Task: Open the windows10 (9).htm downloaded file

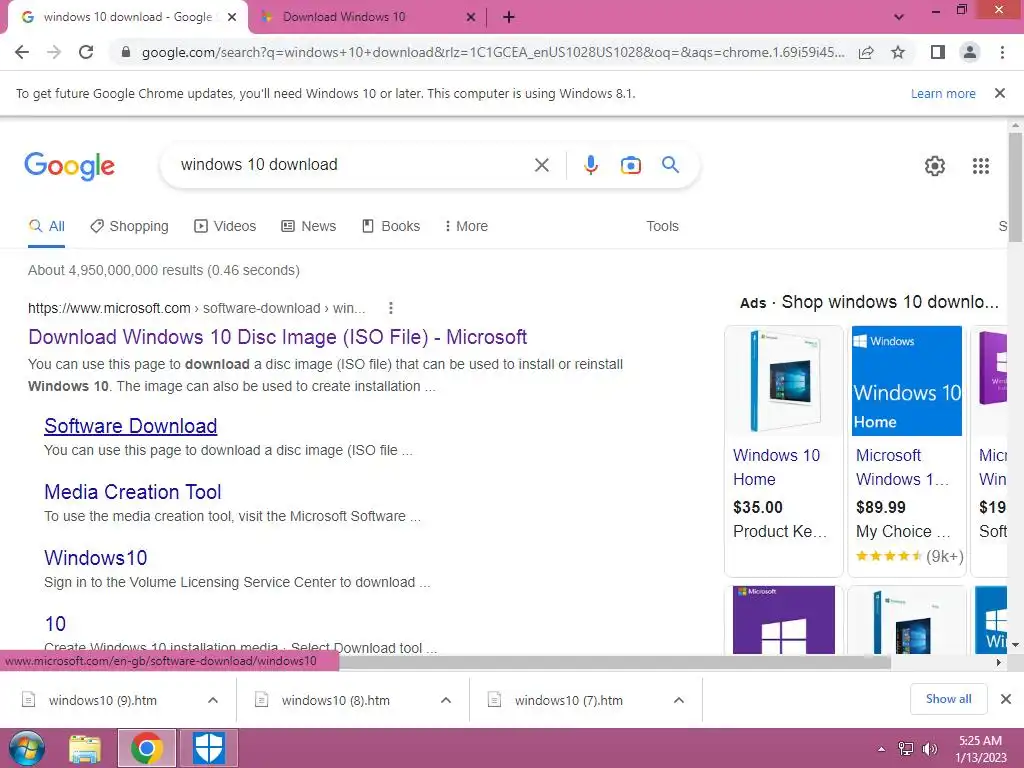Action: (103, 700)
